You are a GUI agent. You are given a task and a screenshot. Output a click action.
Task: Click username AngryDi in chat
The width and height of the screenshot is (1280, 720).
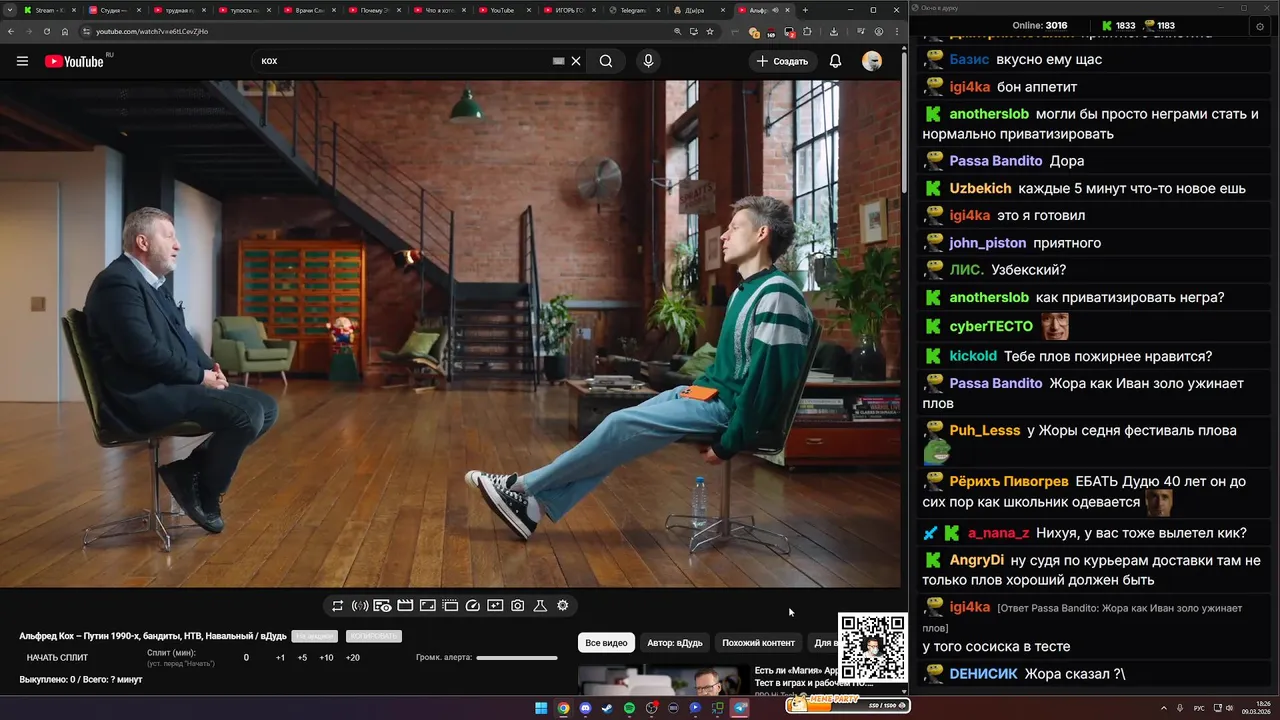click(x=976, y=560)
